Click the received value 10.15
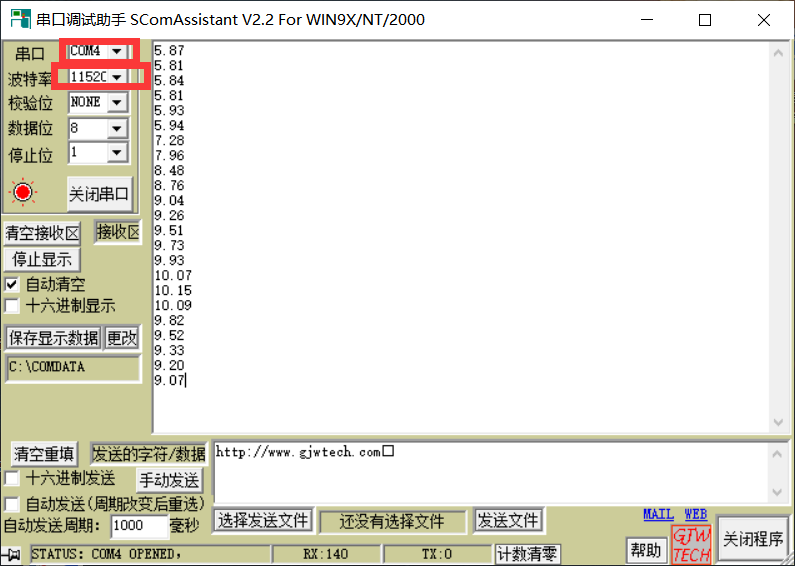This screenshot has height=566, width=795. point(173,291)
